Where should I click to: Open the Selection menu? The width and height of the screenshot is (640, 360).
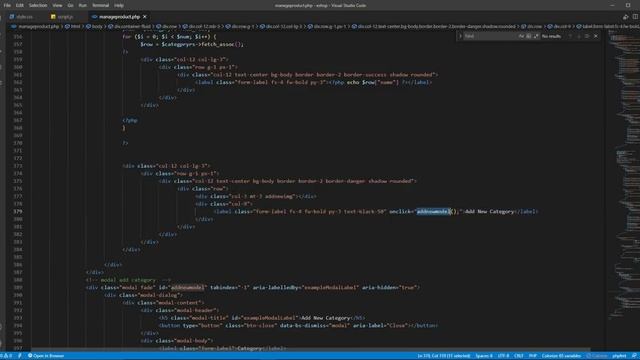[x=38, y=5]
